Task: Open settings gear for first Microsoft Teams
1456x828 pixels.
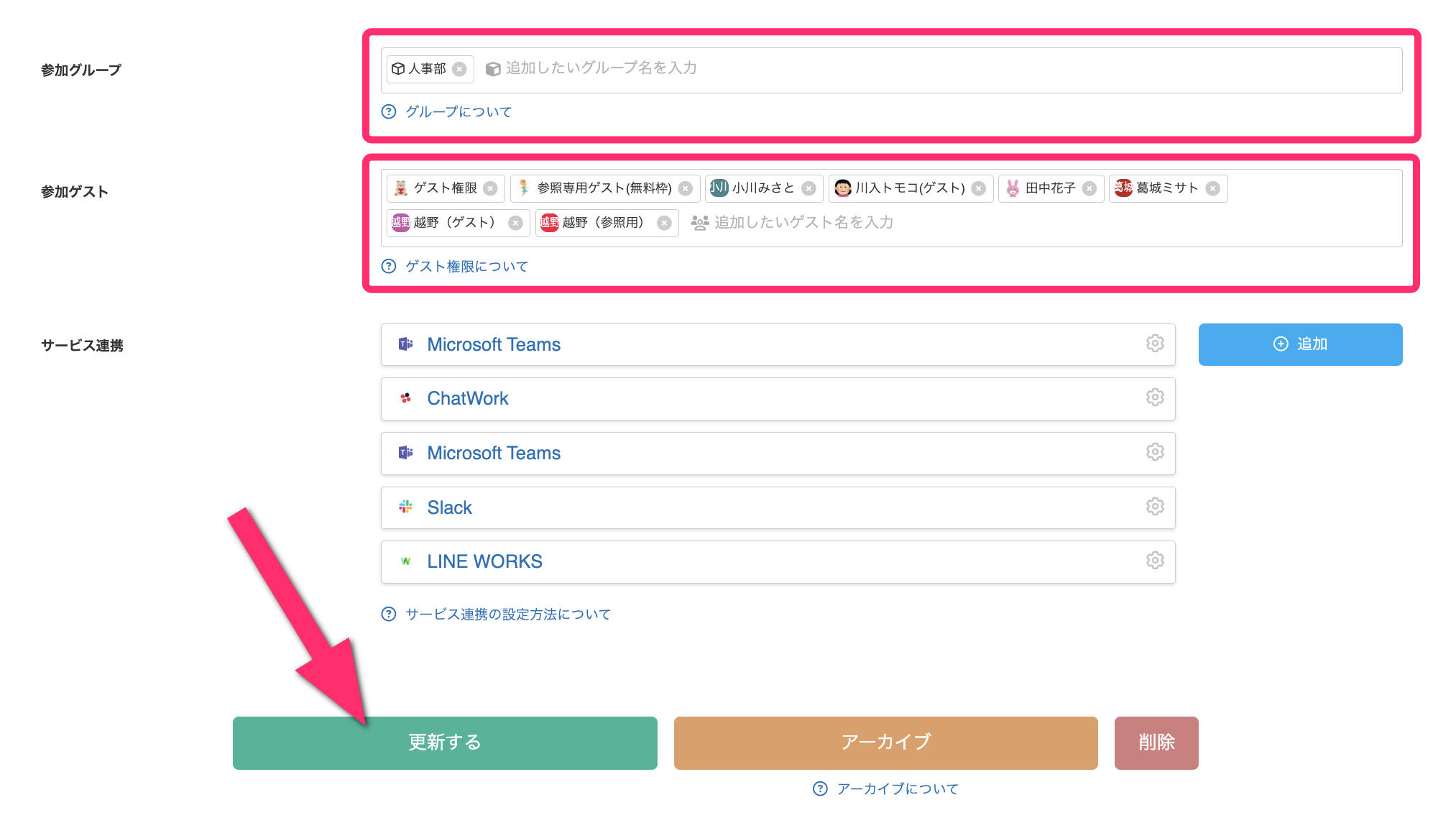Action: tap(1155, 344)
